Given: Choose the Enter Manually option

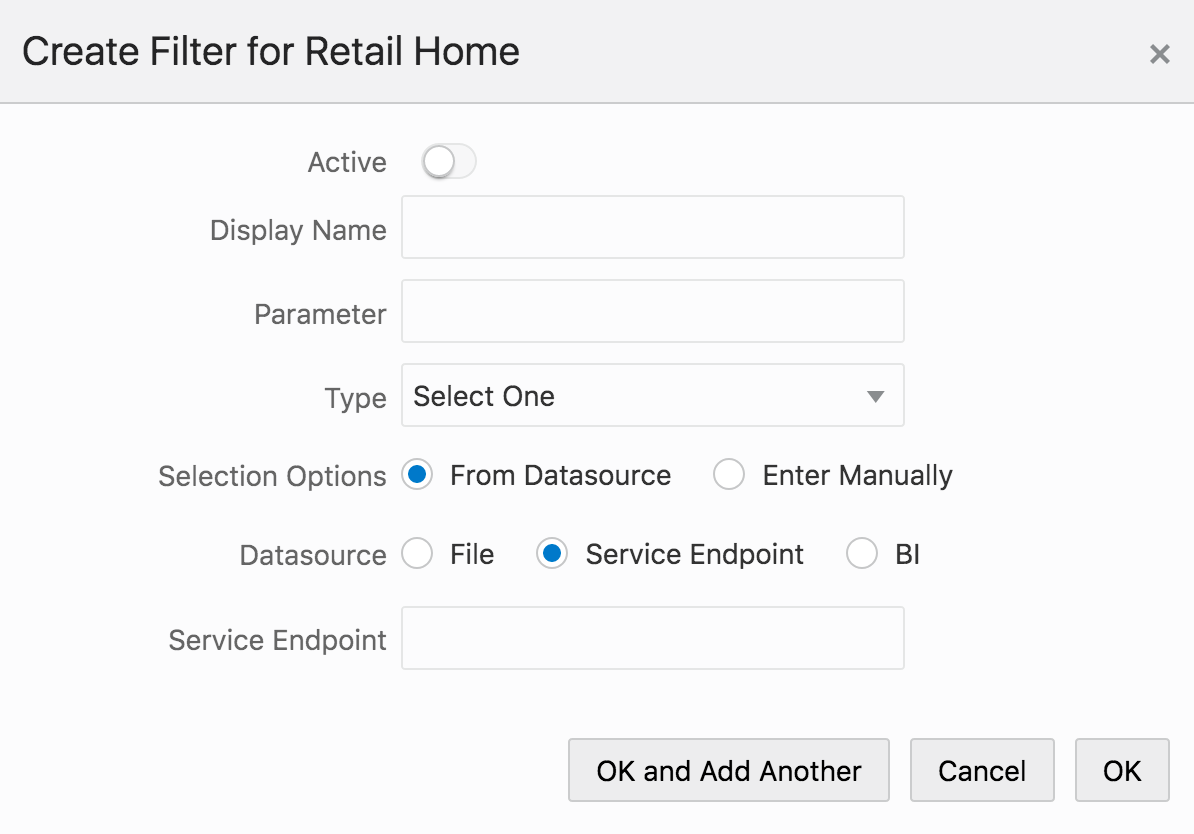Looking at the screenshot, I should [x=729, y=475].
